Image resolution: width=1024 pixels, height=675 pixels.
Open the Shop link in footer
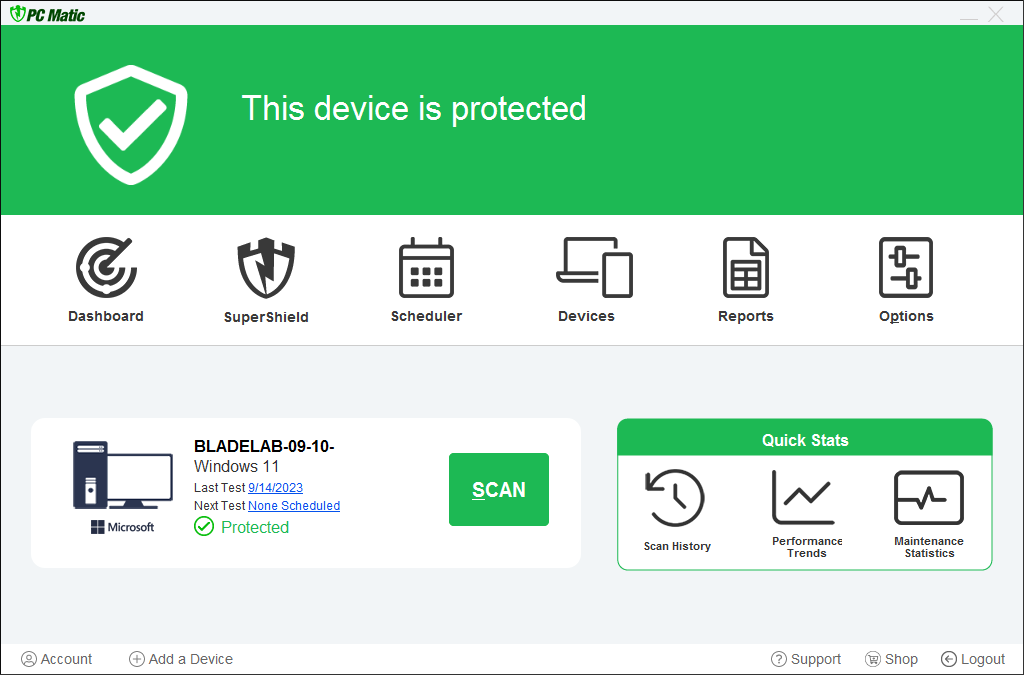click(891, 659)
